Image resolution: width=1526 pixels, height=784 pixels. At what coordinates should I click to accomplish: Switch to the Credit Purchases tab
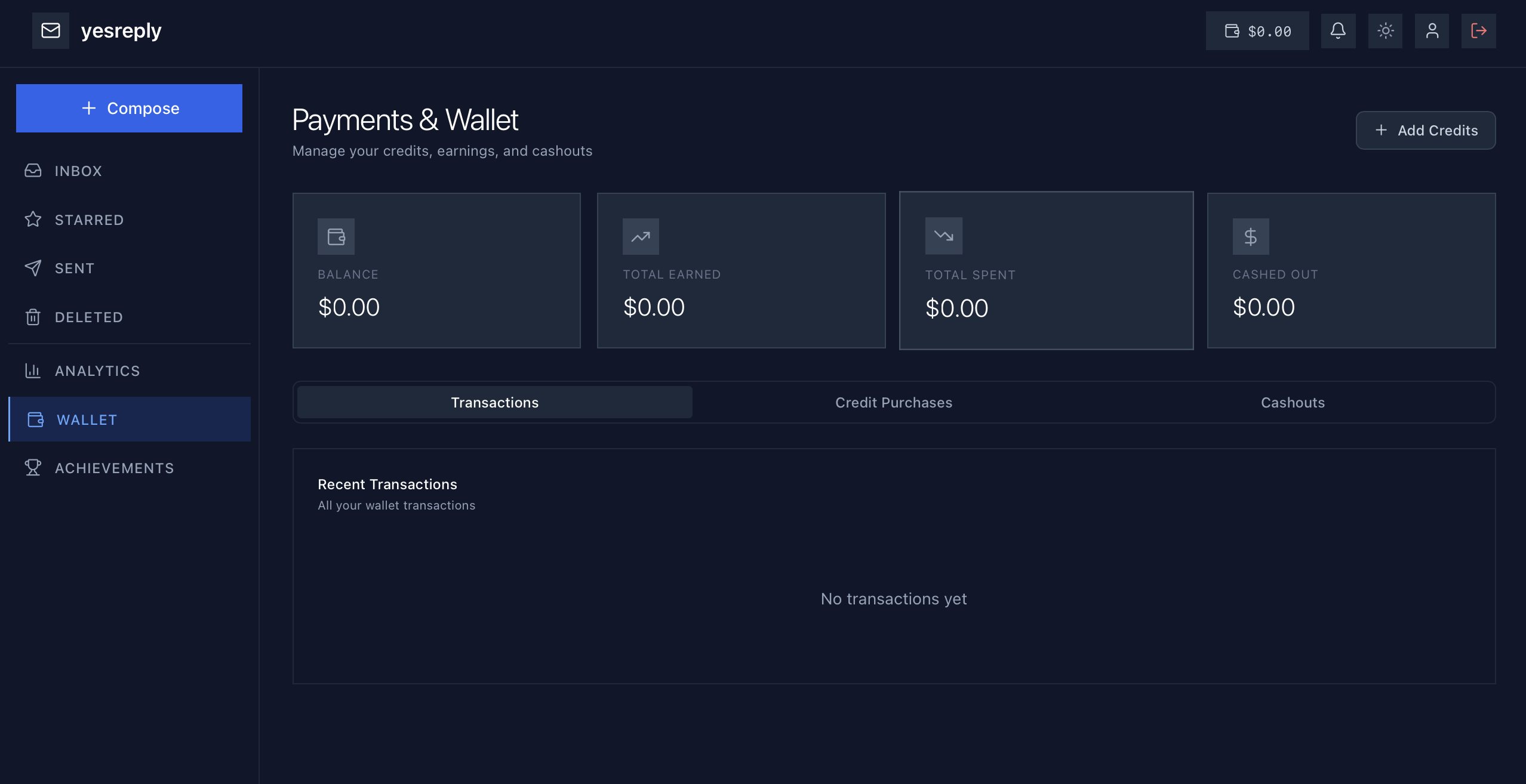pyautogui.click(x=893, y=403)
